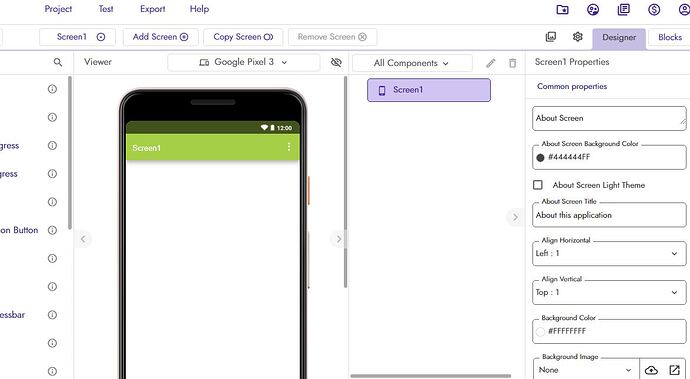Toggle the hidden components eye icon

[x=336, y=63]
